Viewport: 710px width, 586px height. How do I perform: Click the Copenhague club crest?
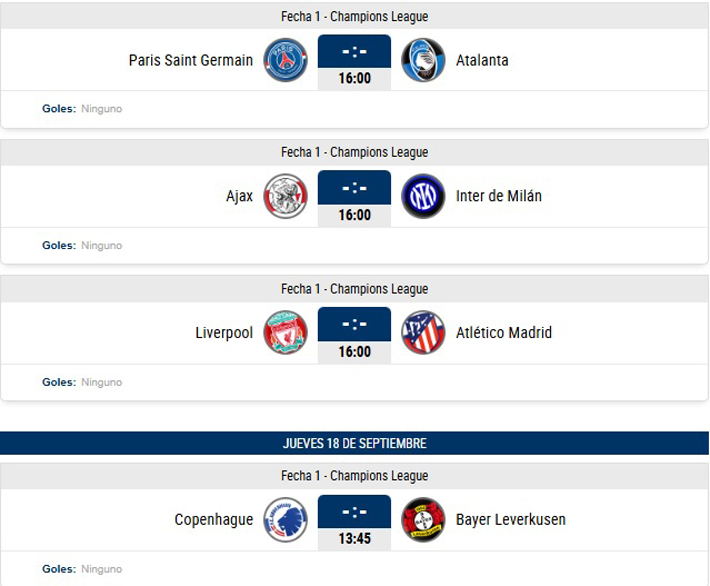coord(286,520)
